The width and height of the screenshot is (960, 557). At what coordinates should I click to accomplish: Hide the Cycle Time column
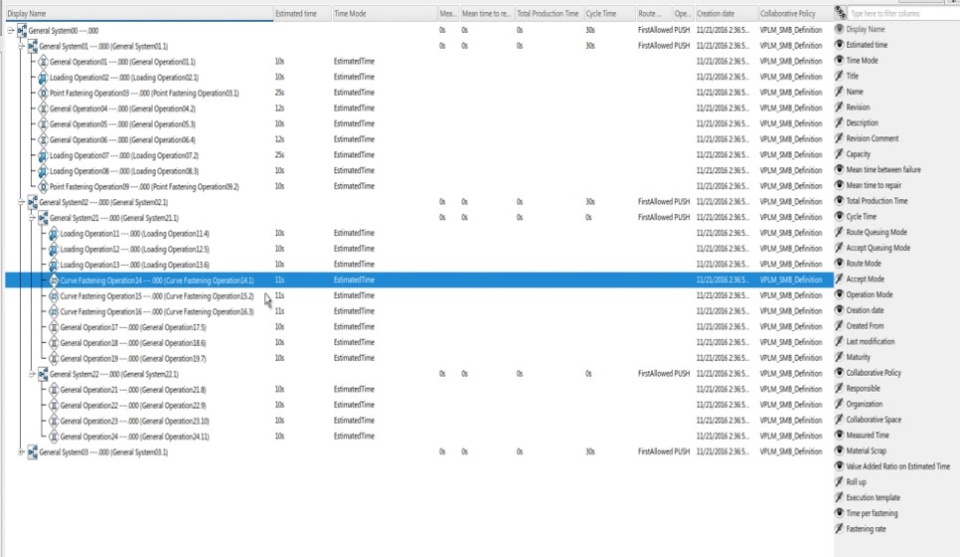tap(839, 216)
